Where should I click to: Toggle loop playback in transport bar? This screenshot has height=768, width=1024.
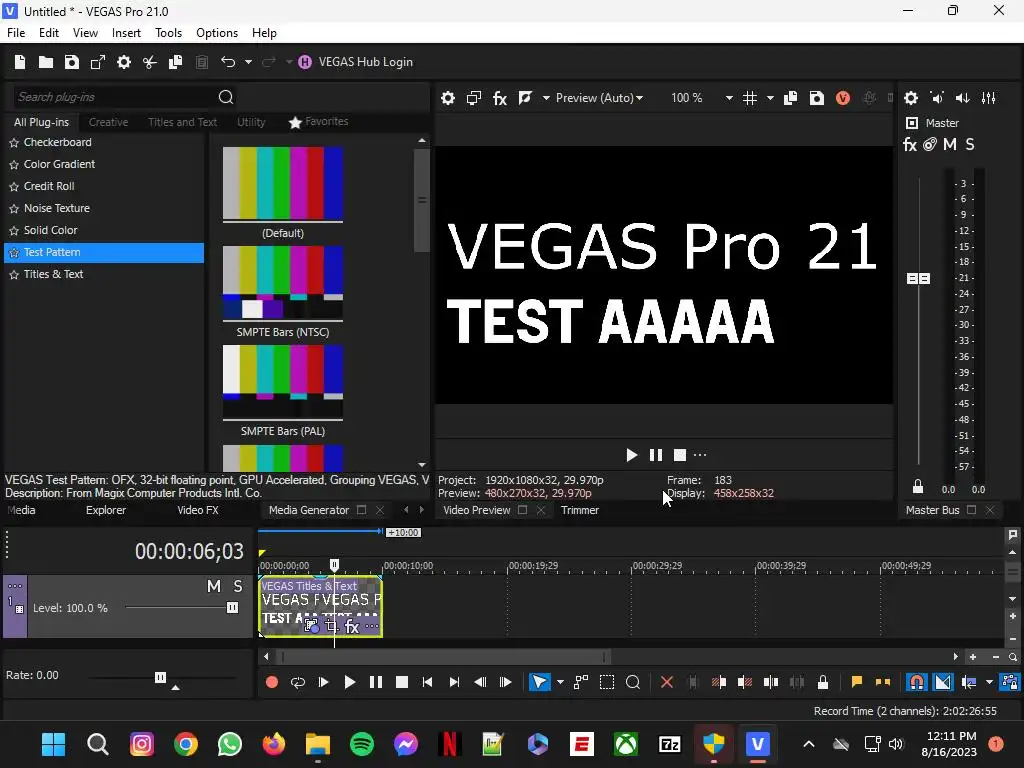(298, 682)
